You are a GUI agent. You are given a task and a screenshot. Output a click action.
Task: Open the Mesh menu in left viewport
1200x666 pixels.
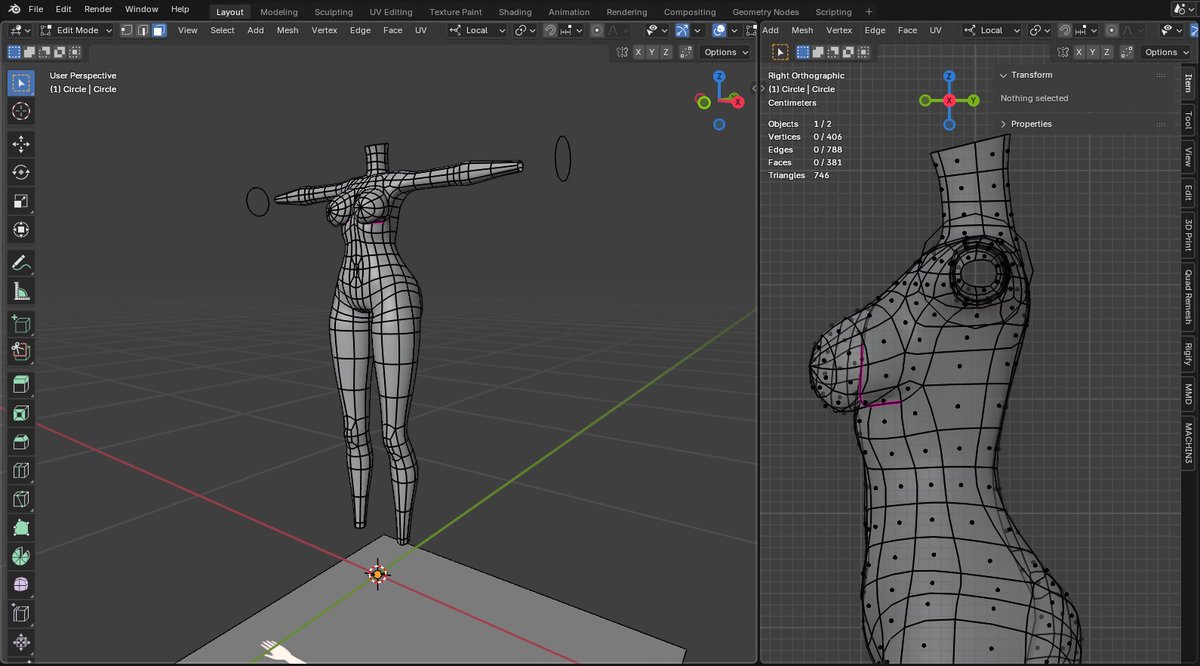click(287, 30)
